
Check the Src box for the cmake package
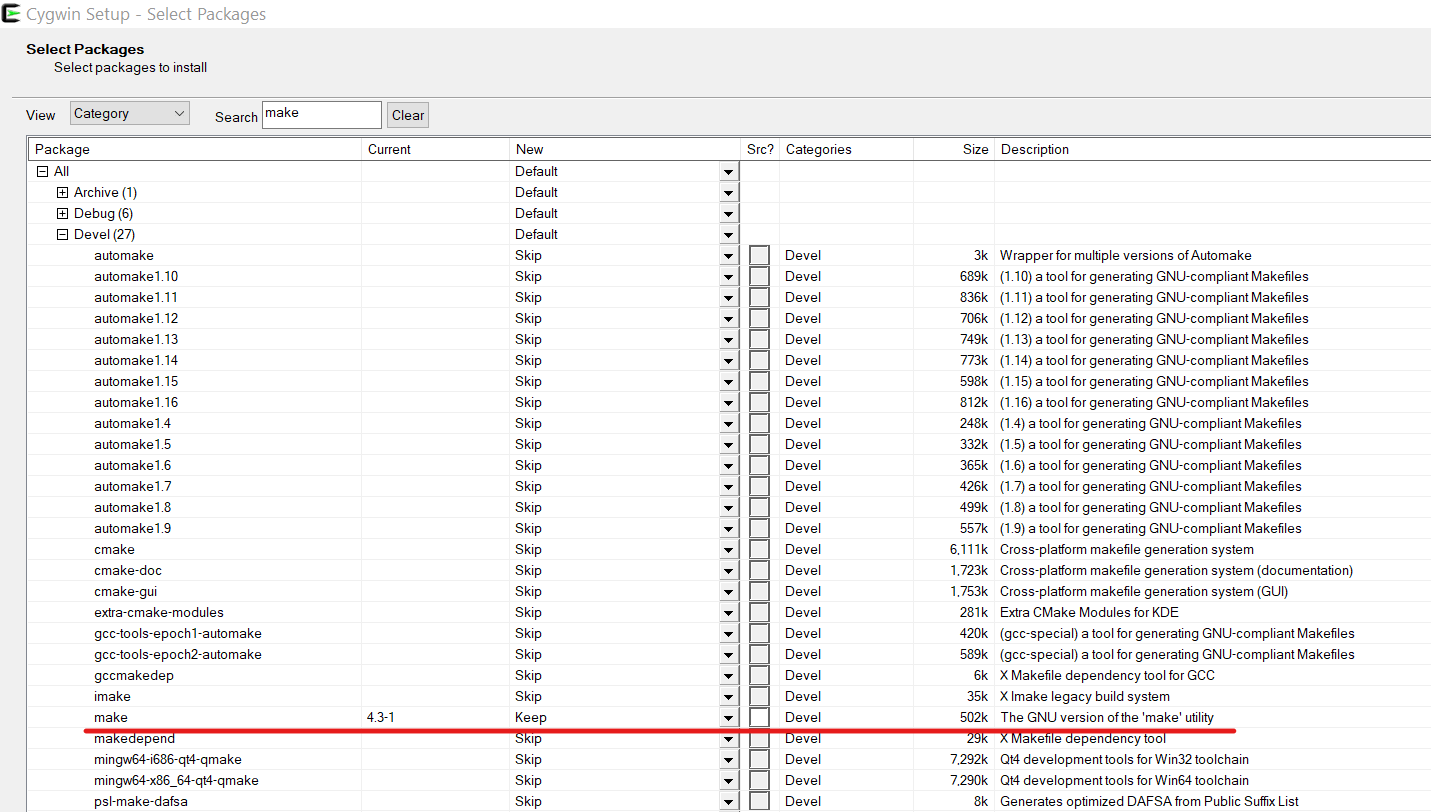tap(759, 550)
